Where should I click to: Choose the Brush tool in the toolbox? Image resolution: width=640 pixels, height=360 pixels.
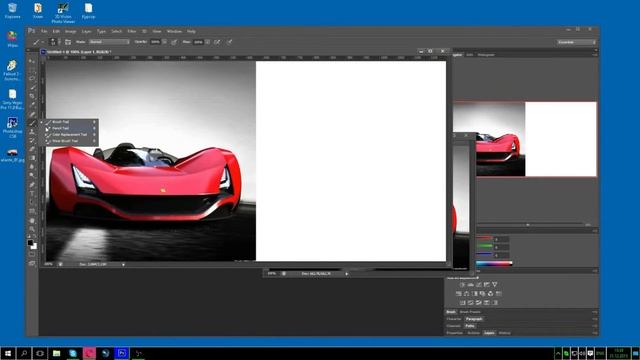pyautogui.click(x=32, y=123)
